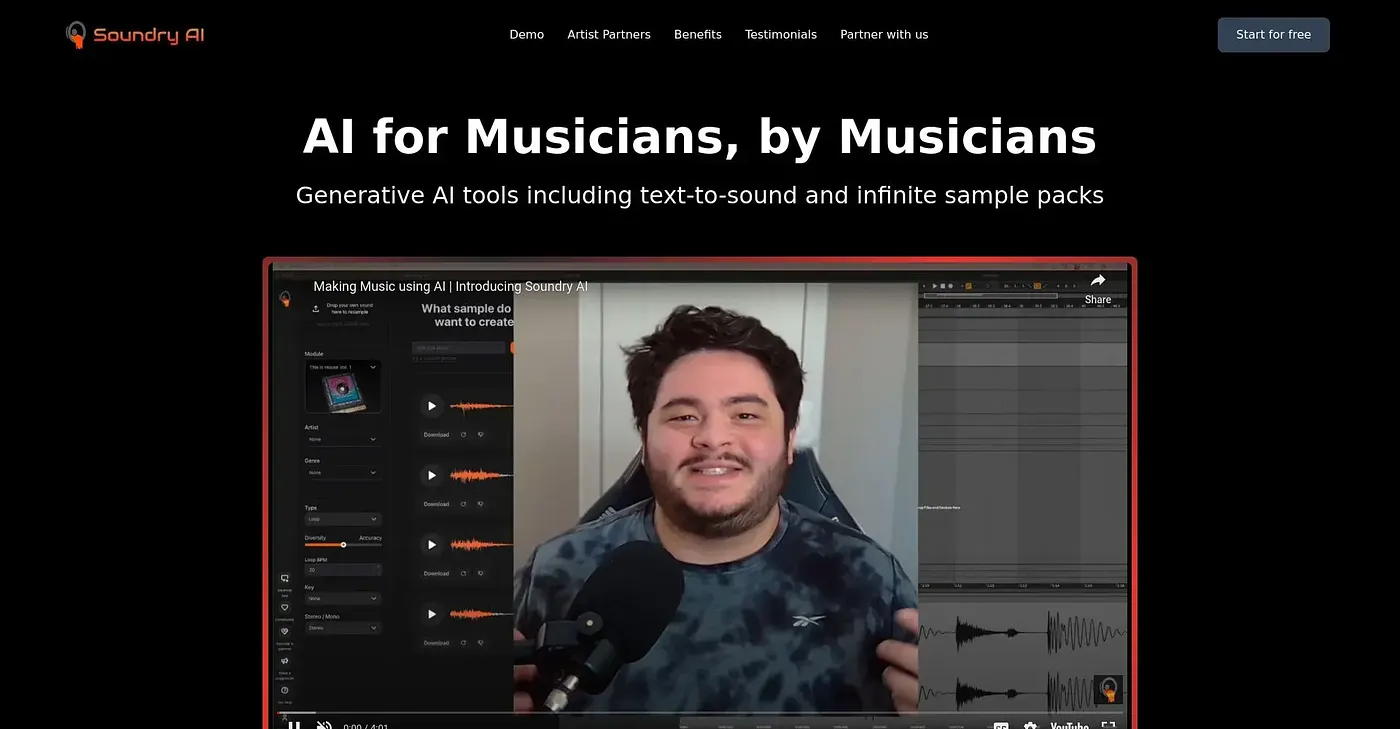Click thumbs-down icon beside fourth Download
Screen dimensions: 1400x729
coord(481,643)
